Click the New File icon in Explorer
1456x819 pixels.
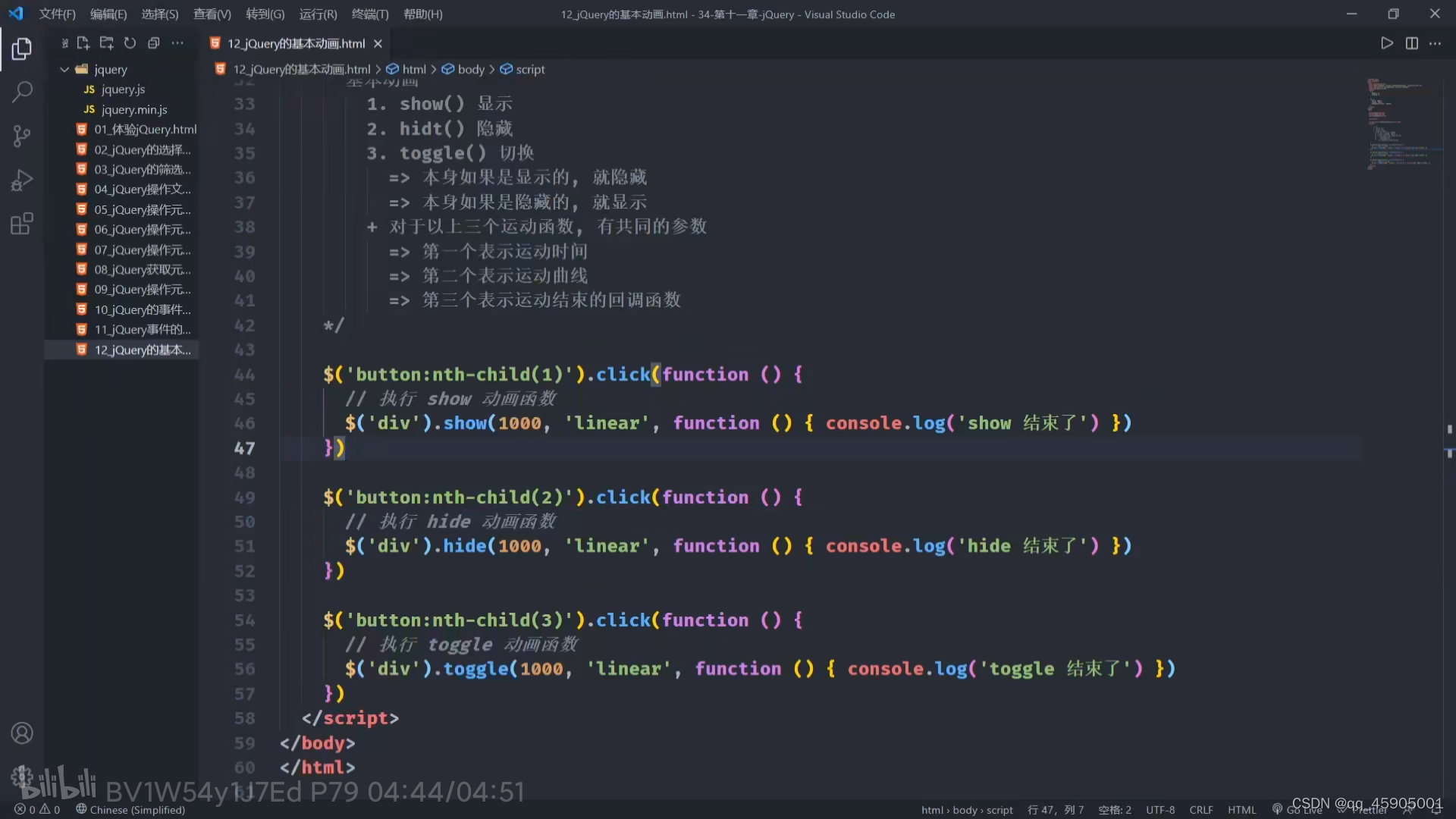pos(83,43)
